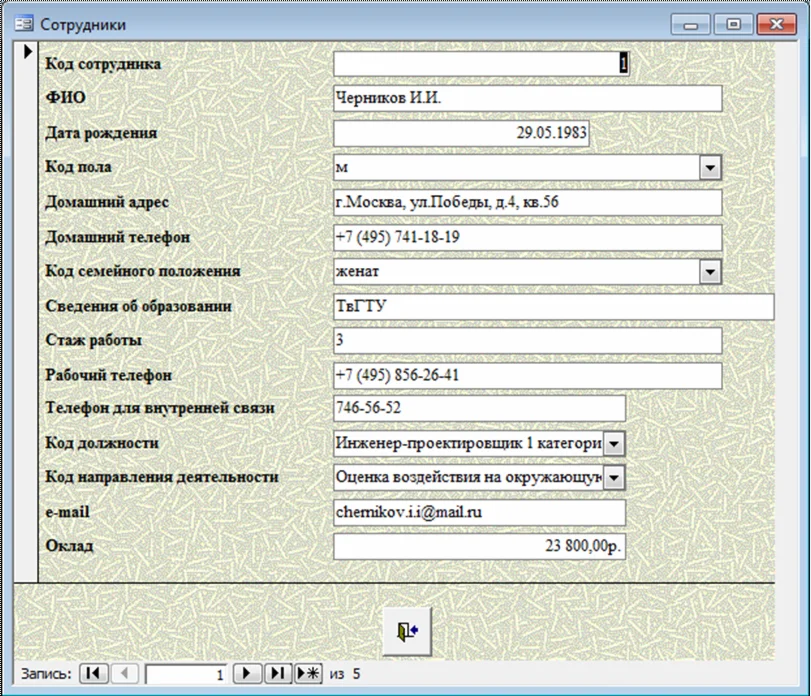Screen dimensions: 811x696
Task: Go to the first record via navigation icon
Action: pyautogui.click(x=92, y=673)
